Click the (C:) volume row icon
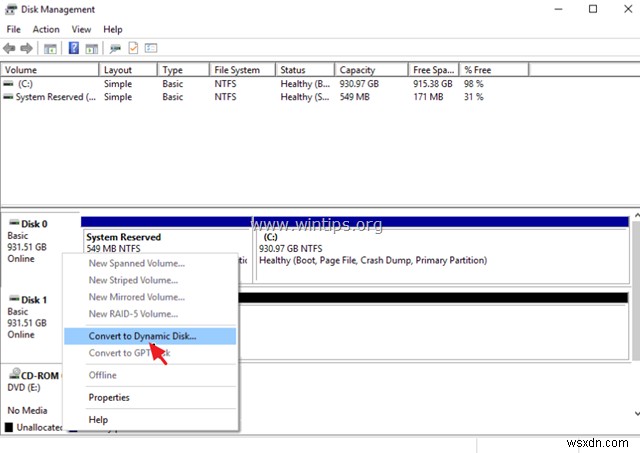Screen dimensions: 640x453 (8, 83)
